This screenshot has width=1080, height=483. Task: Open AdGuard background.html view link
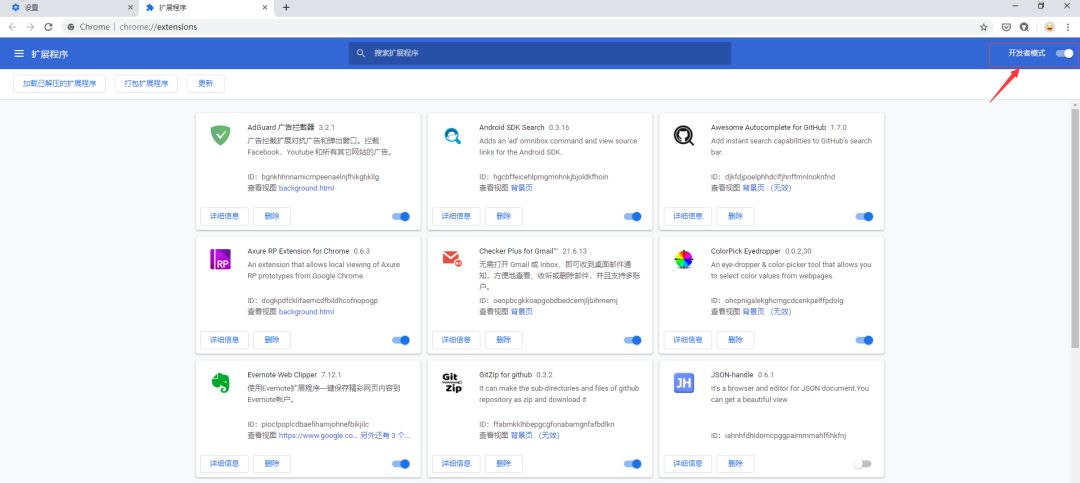click(307, 187)
